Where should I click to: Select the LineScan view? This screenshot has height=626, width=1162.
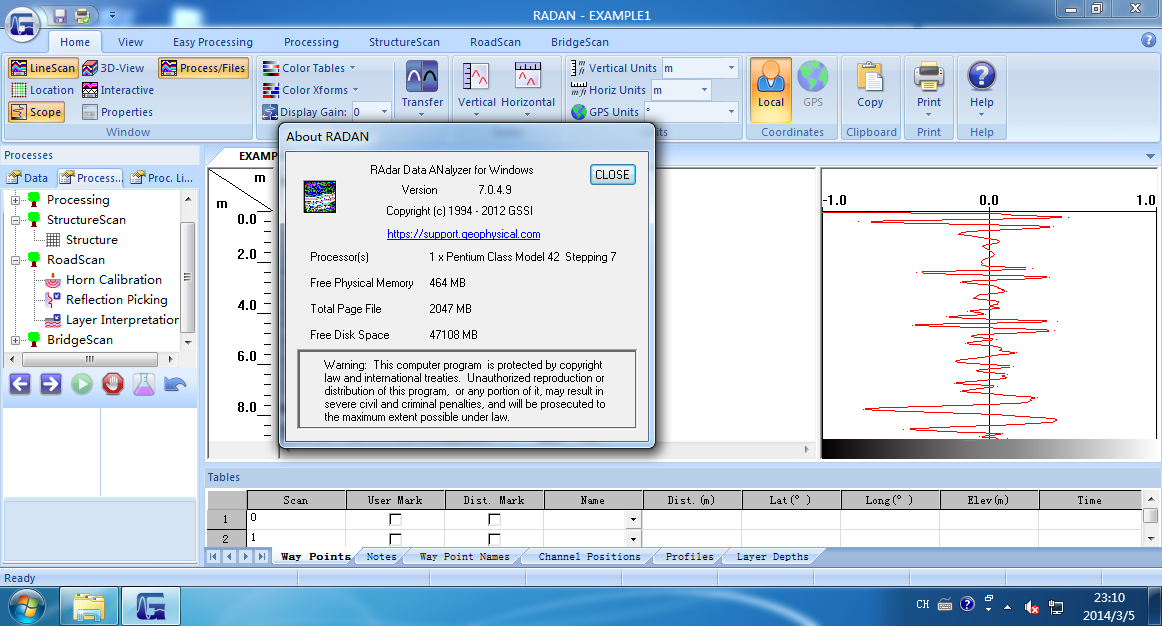coord(43,68)
